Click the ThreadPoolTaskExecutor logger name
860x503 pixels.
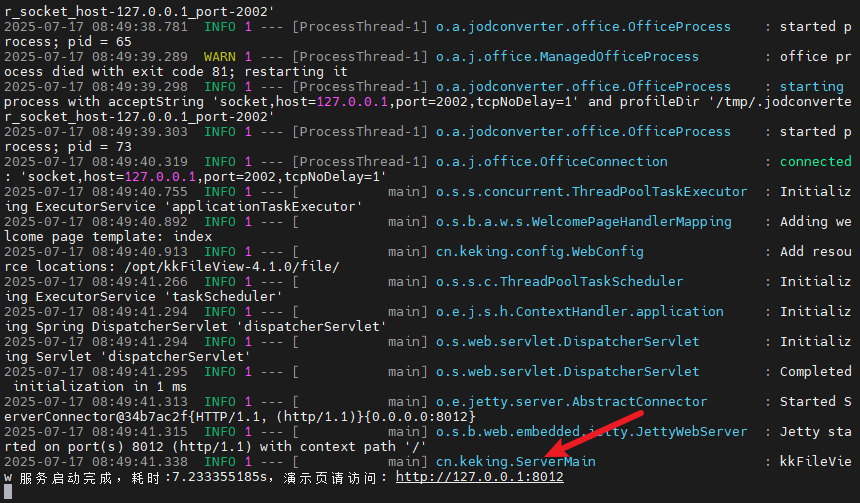point(591,192)
